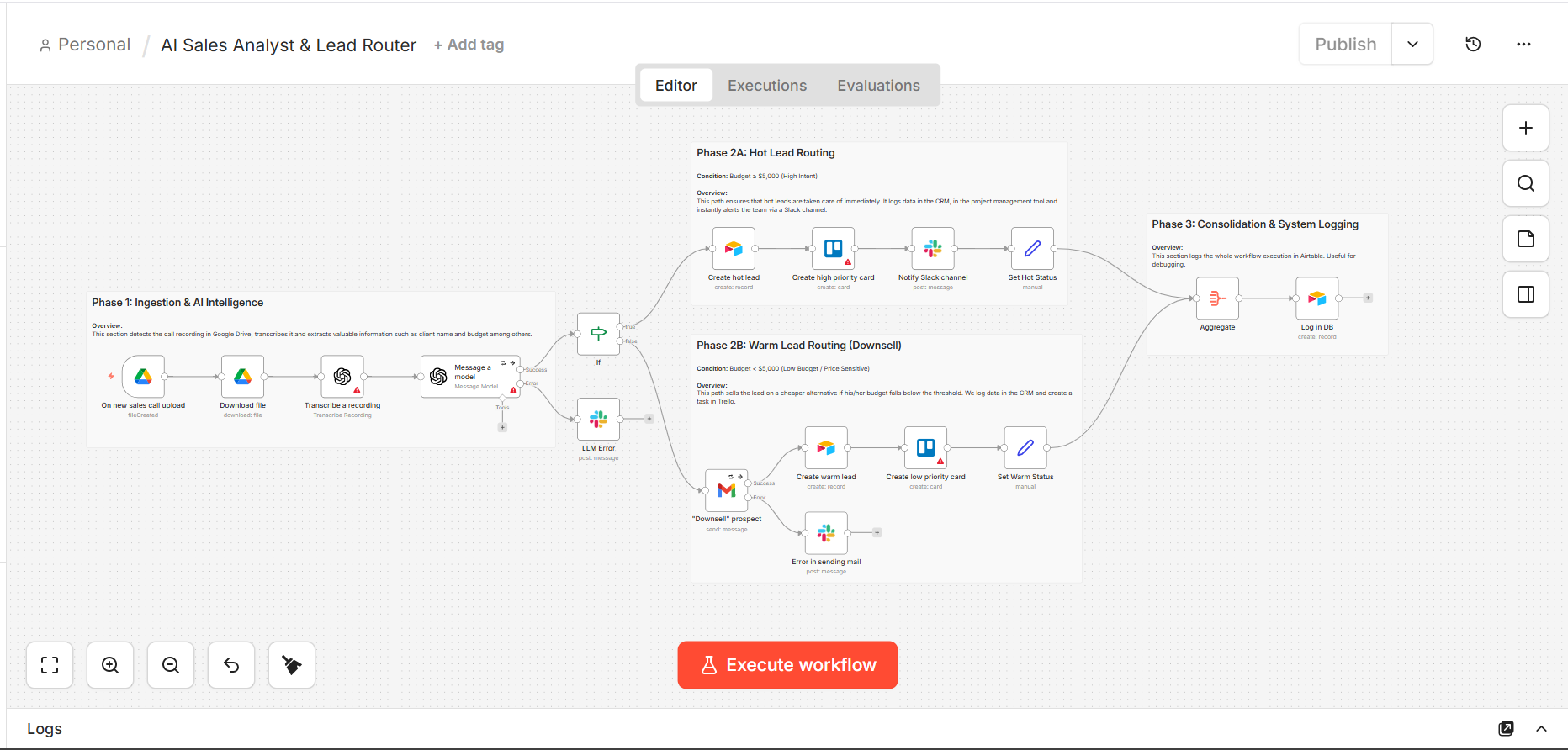The image size is (1568, 750).
Task: Click the zoom in magnifier icon
Action: tap(110, 665)
